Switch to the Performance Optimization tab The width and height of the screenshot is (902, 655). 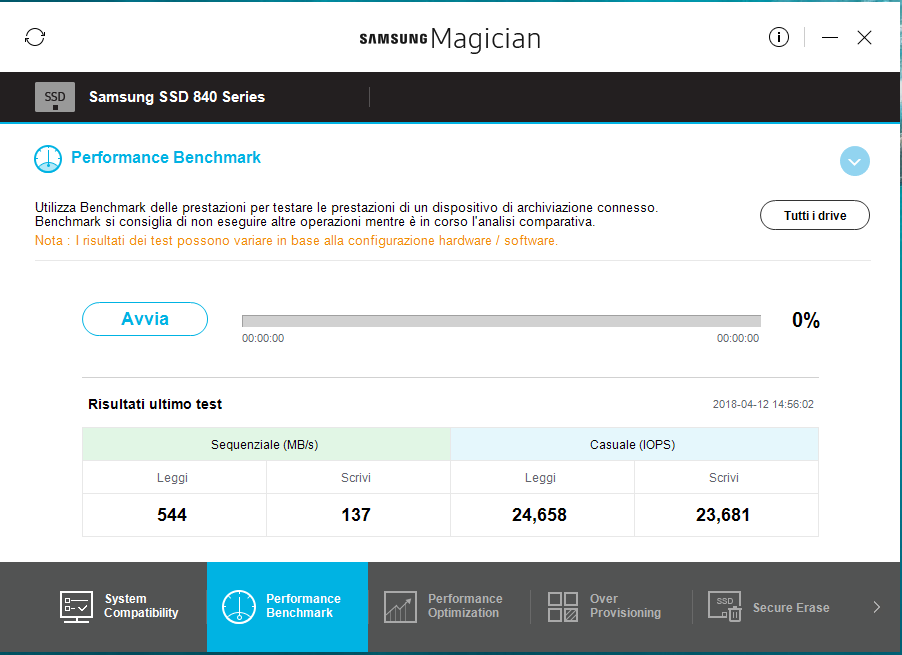[x=449, y=607]
